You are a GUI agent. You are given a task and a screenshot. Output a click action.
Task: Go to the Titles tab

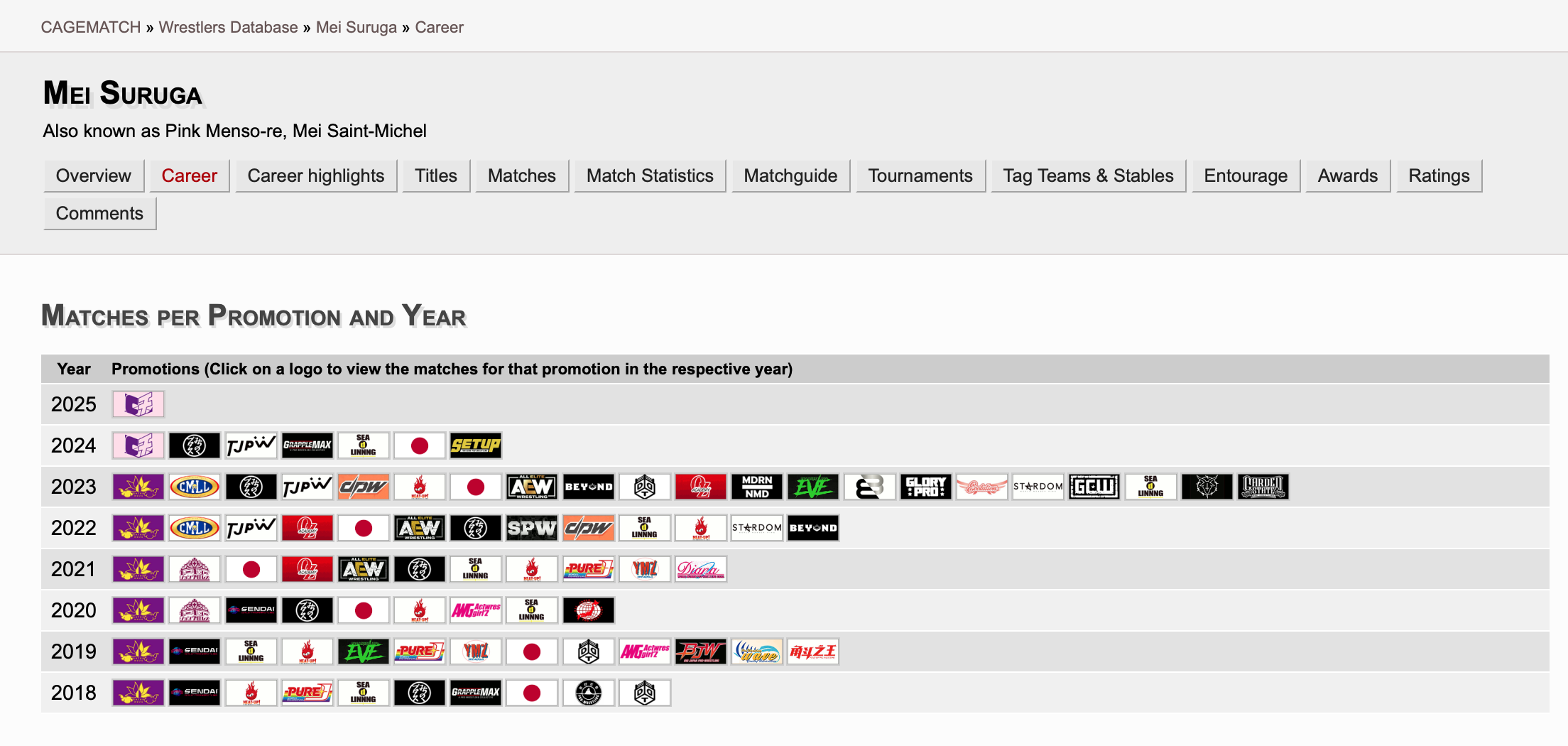click(436, 175)
